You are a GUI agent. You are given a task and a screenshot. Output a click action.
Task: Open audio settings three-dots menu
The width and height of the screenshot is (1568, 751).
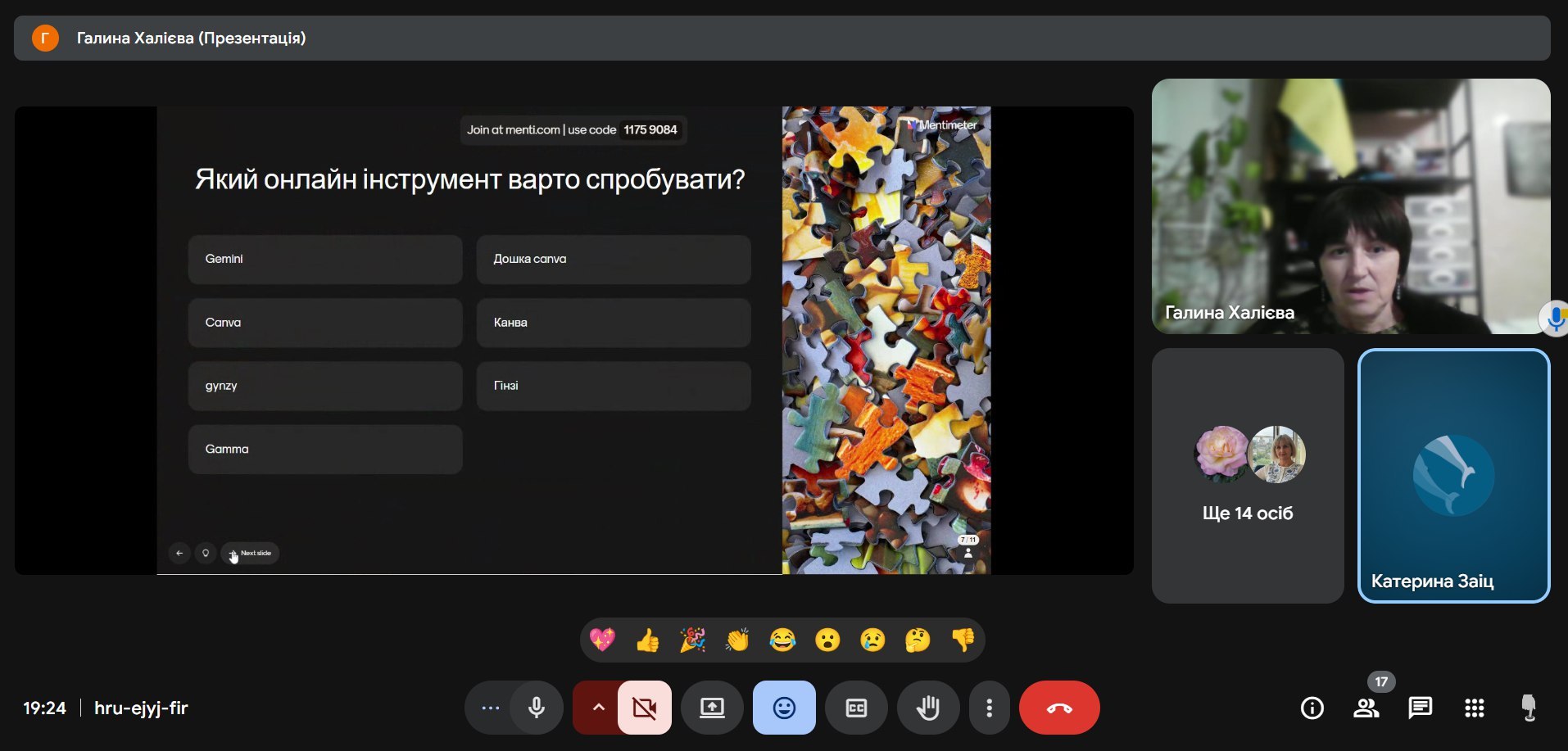click(x=491, y=708)
